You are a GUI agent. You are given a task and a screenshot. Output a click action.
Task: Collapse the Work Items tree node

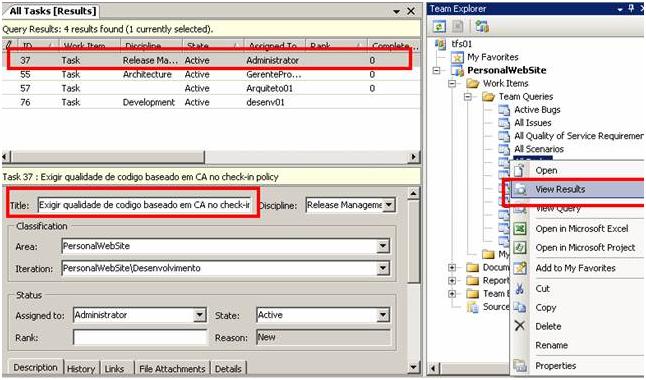tap(452, 84)
